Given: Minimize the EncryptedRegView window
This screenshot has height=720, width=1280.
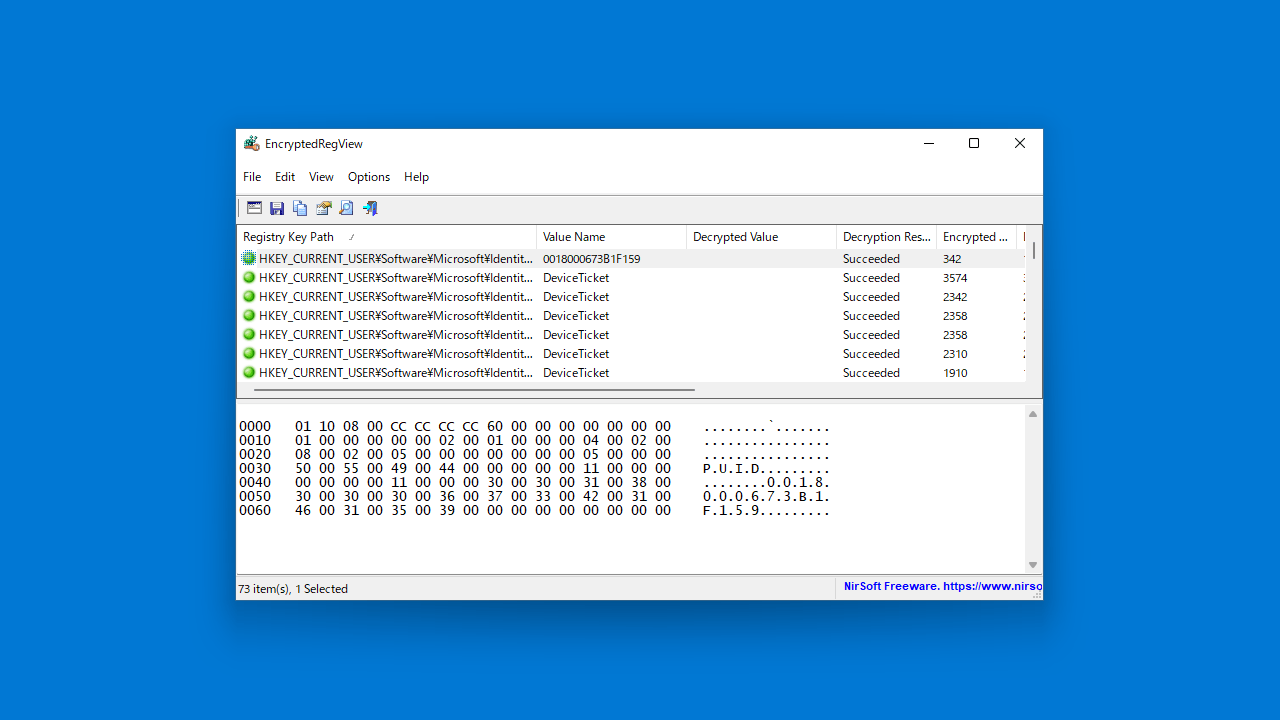Looking at the screenshot, I should tap(928, 143).
